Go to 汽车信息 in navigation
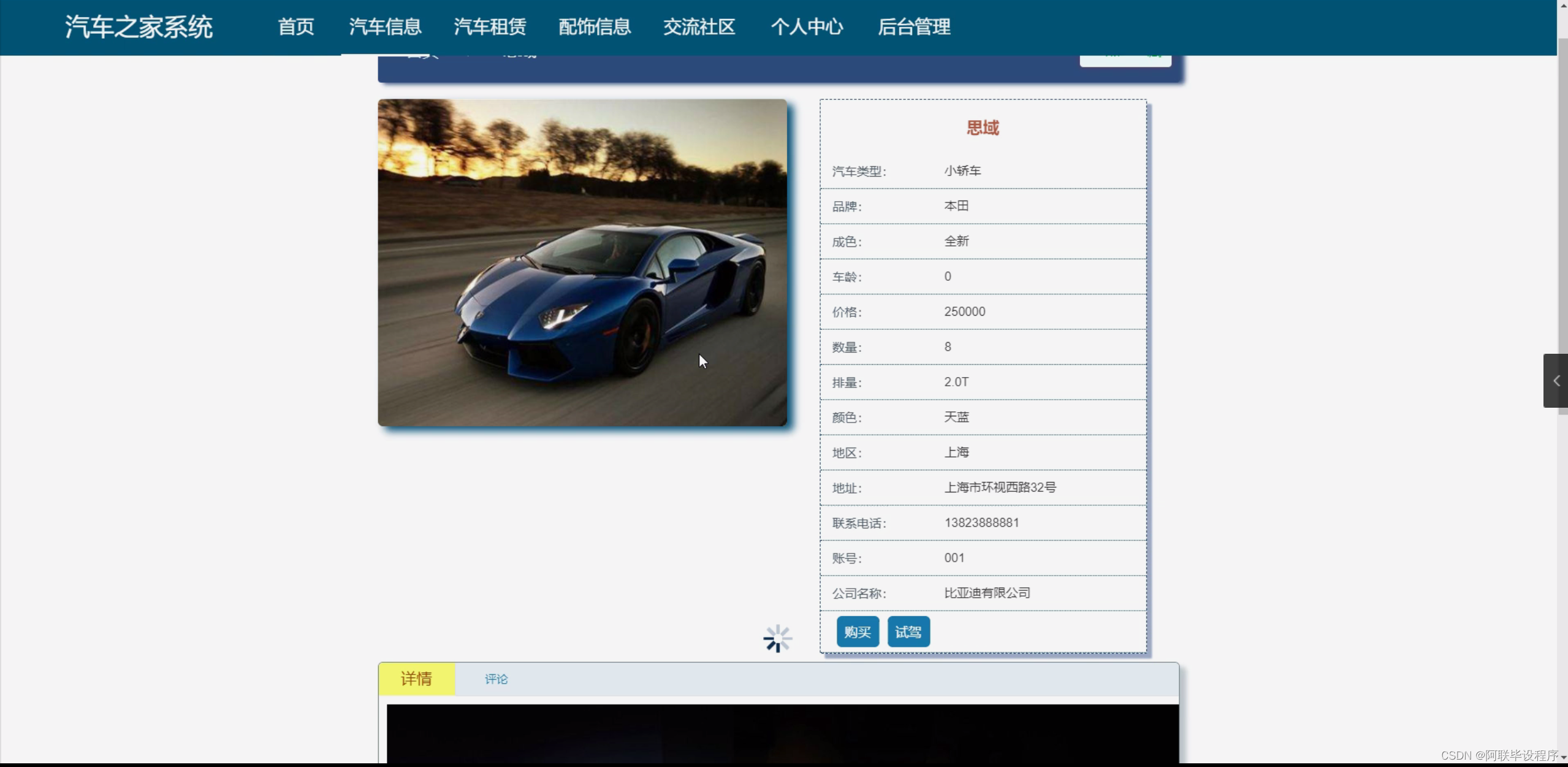This screenshot has height=767, width=1568. tap(385, 27)
